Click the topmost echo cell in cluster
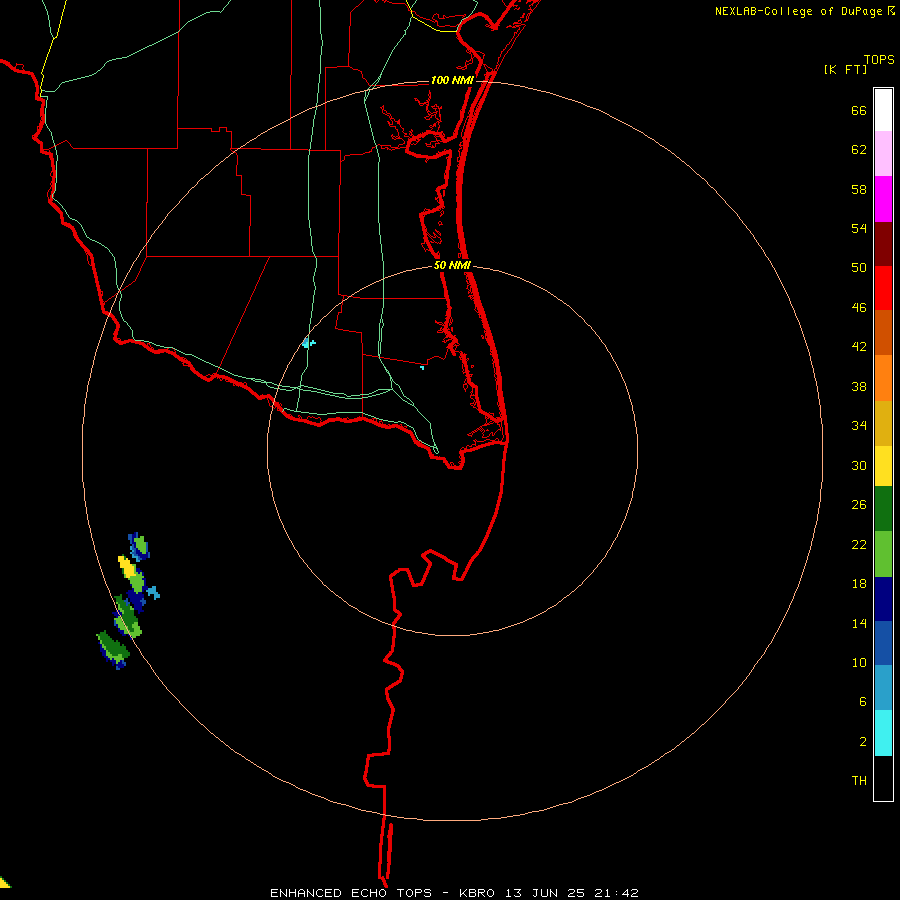The image size is (900, 900). click(139, 547)
